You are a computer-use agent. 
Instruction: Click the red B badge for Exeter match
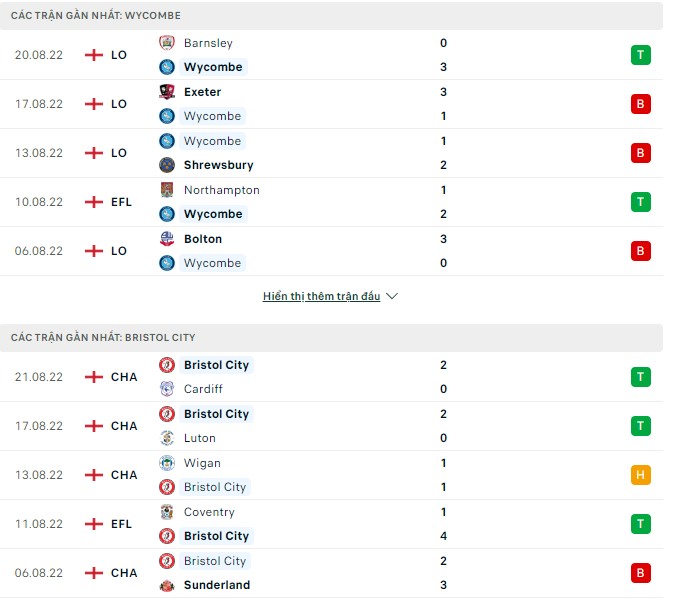pyautogui.click(x=640, y=104)
